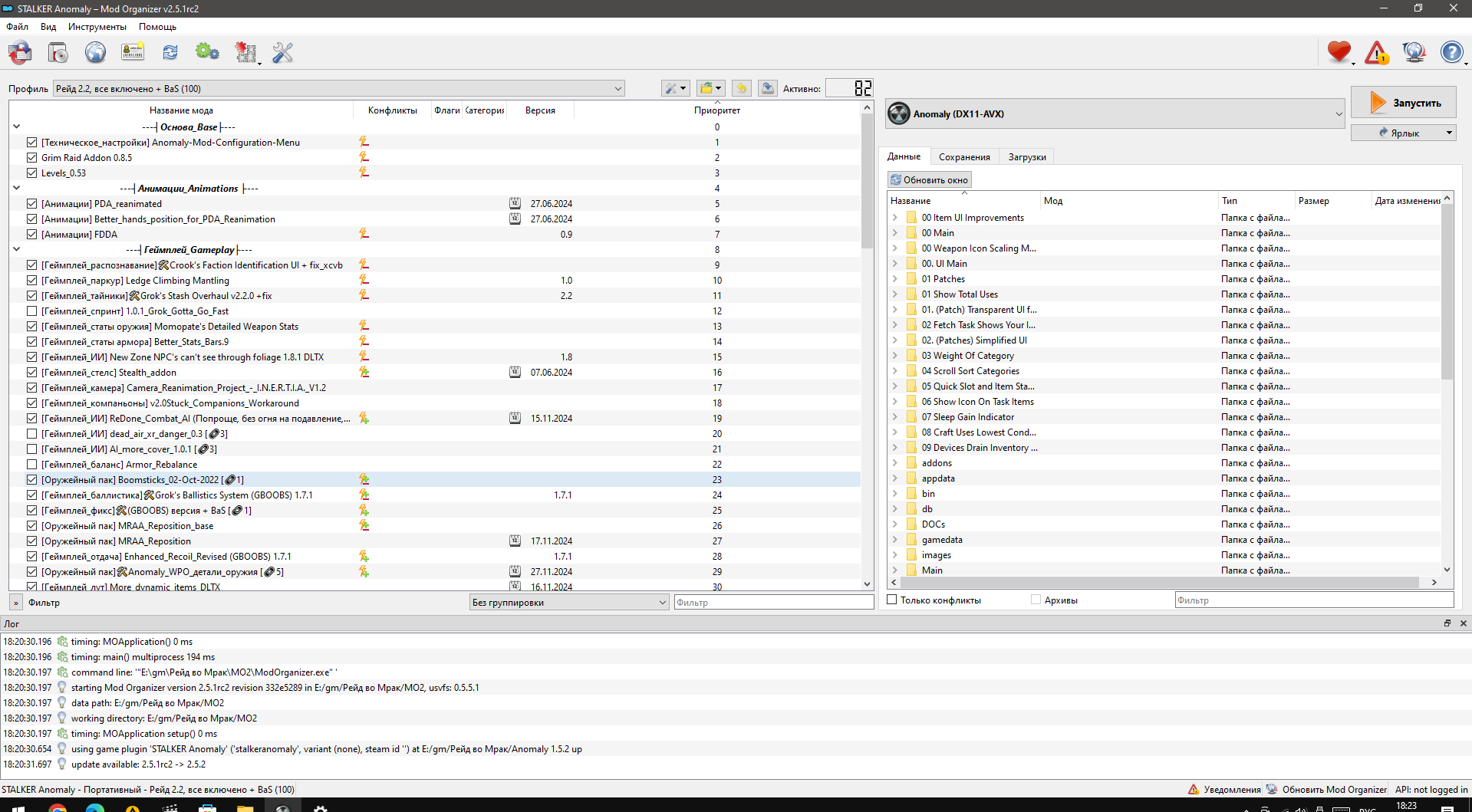Viewport: 1472px width, 812px height.
Task: Open the Profiles ID card icon
Action: (x=133, y=52)
